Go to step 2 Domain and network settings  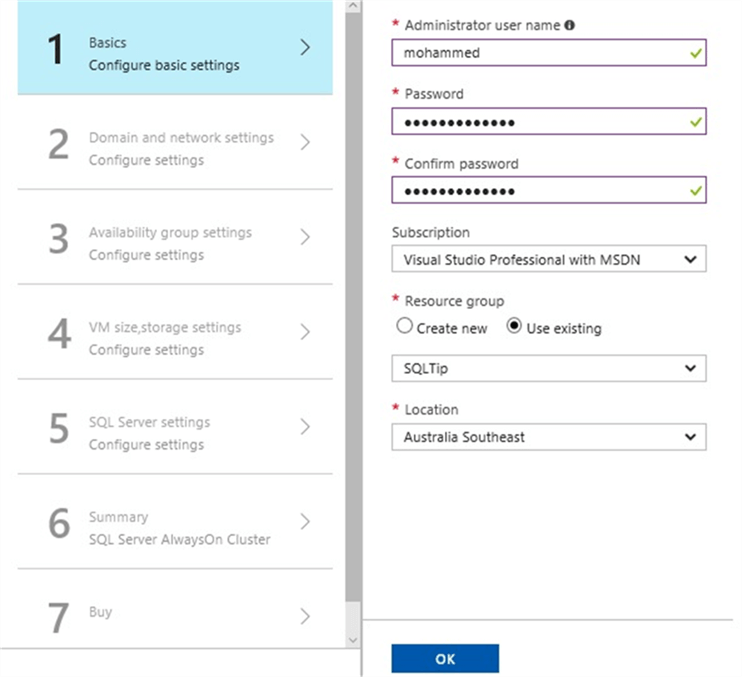[x=180, y=147]
